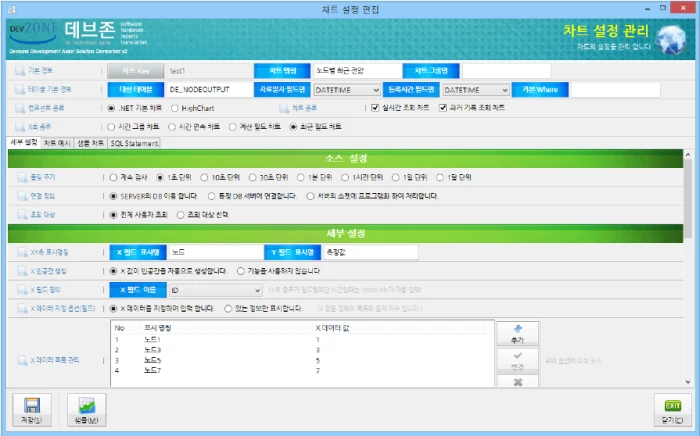Select the 10-second polling interval option
This screenshot has height=436, width=700.
tap(204, 177)
